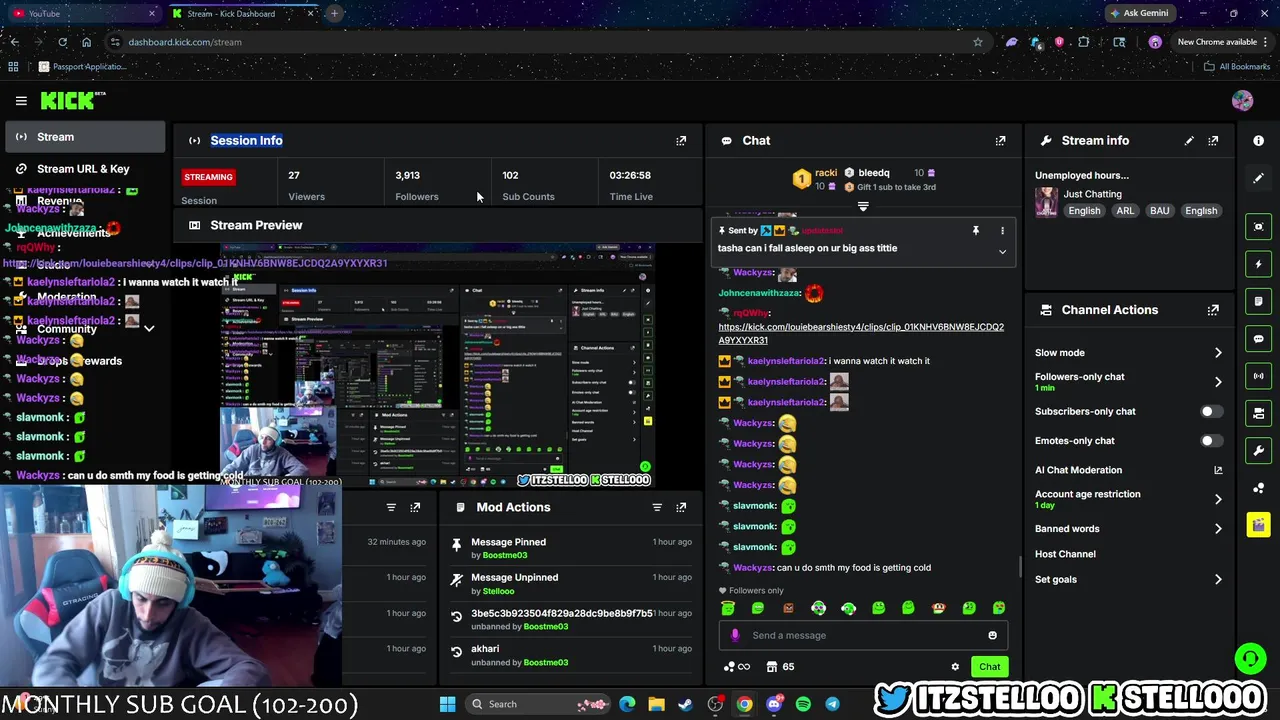Click the info icon in right sidebar
The image size is (1280, 720).
pos(1259,141)
